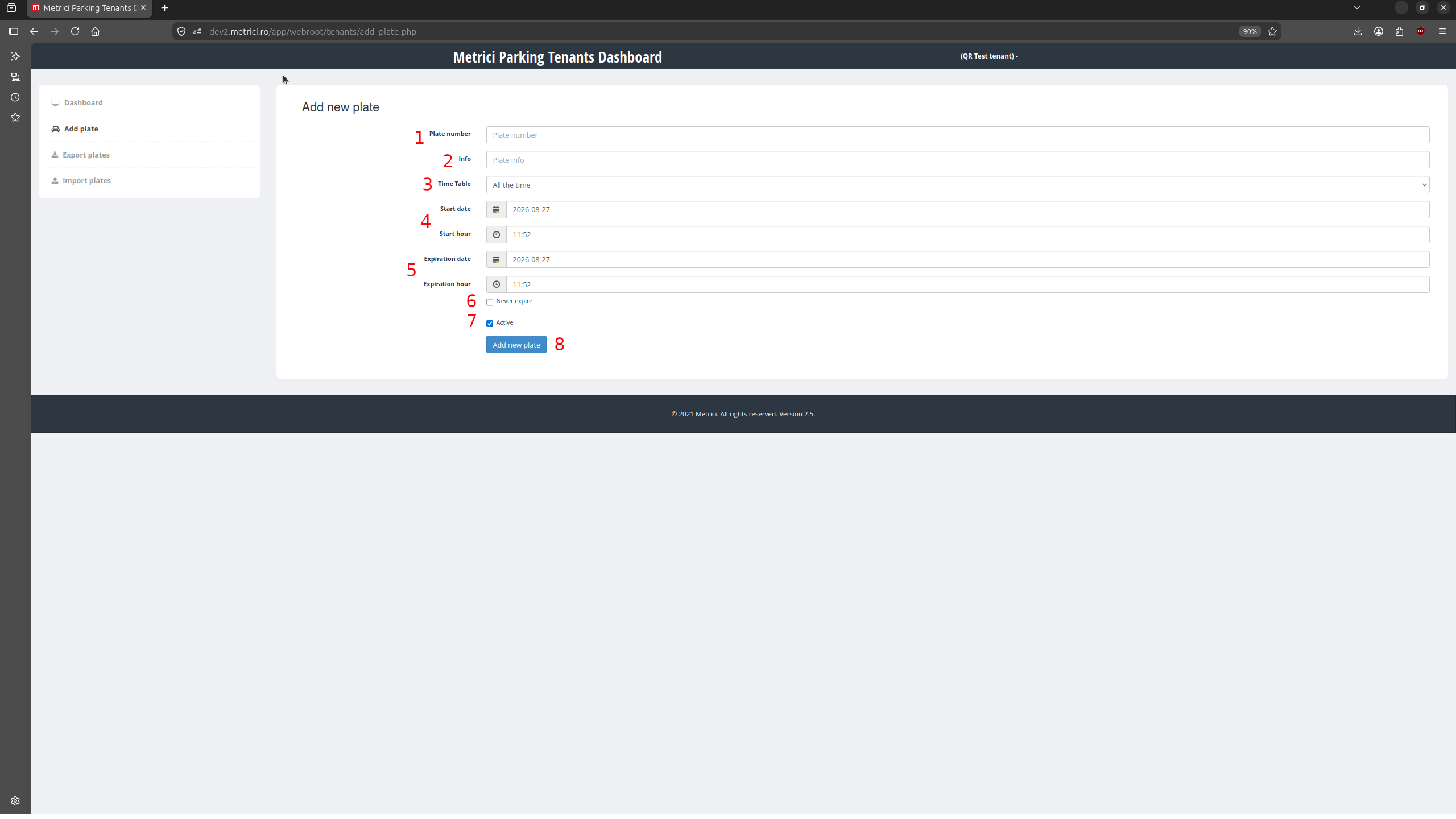Enable the Never expire checkbox

click(490, 302)
